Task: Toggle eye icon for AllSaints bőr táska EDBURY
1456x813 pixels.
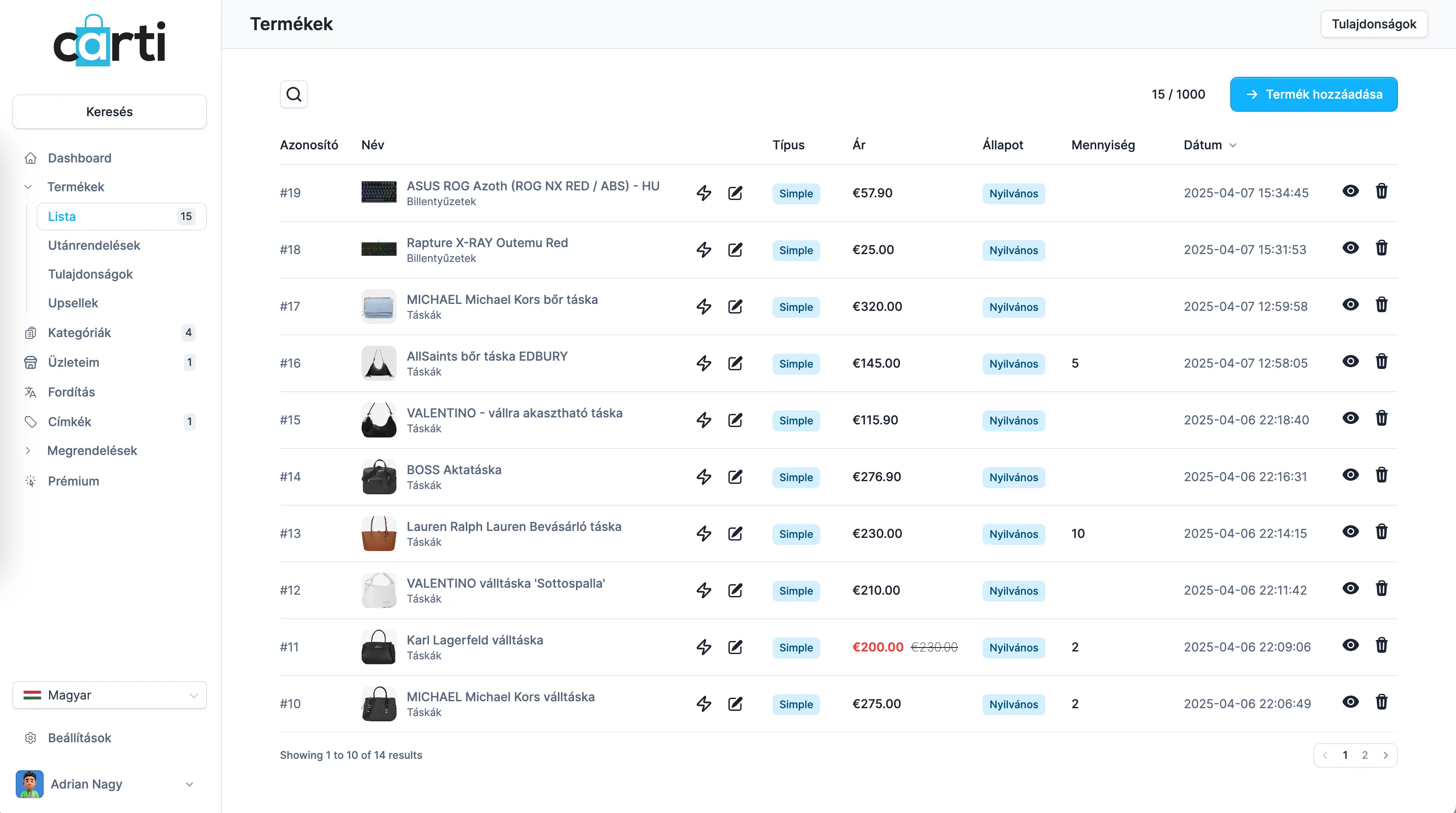Action: click(x=1350, y=361)
